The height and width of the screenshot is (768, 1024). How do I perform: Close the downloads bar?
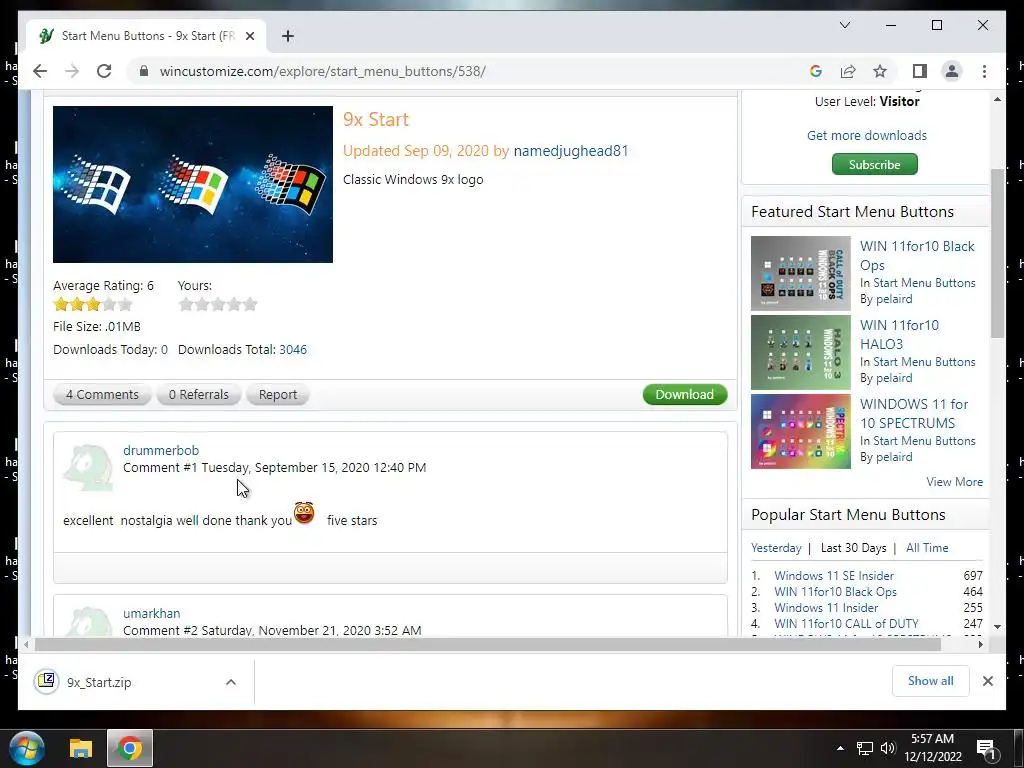click(x=987, y=681)
